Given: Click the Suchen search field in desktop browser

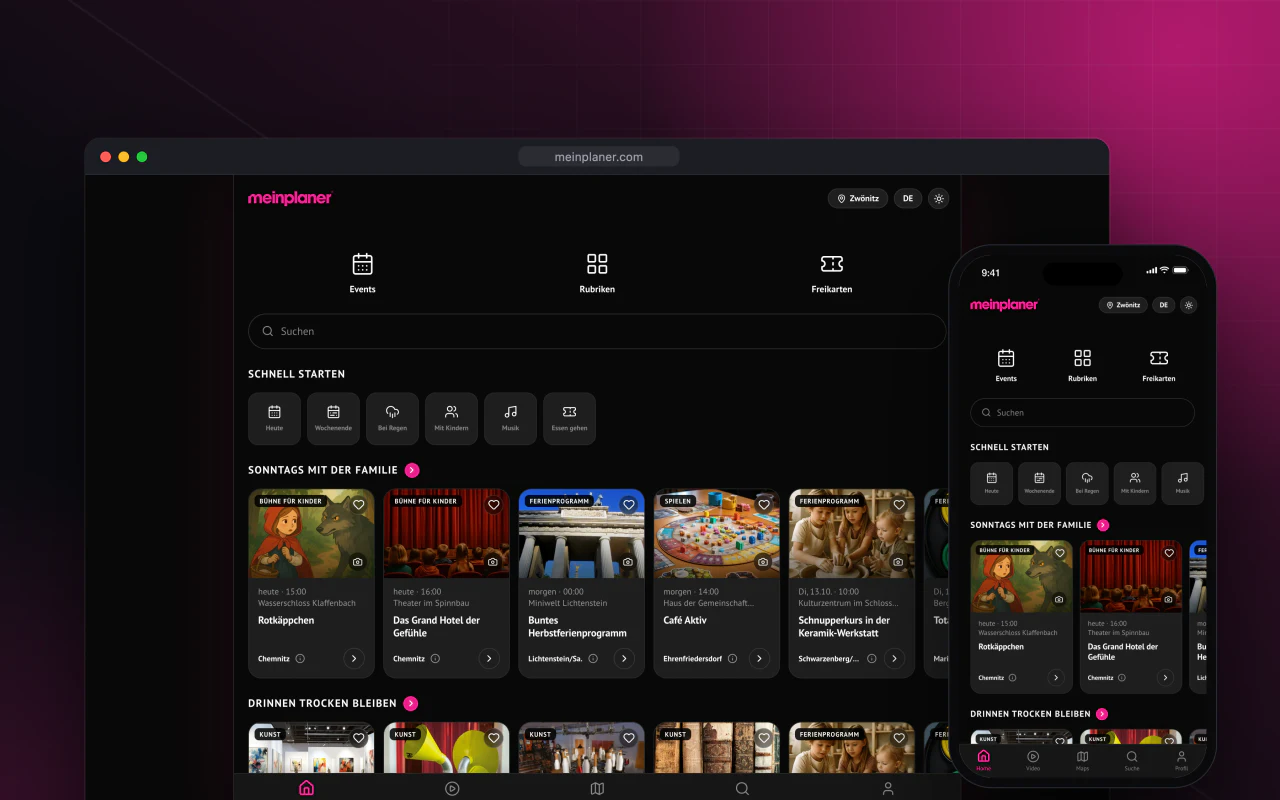Looking at the screenshot, I should (597, 331).
